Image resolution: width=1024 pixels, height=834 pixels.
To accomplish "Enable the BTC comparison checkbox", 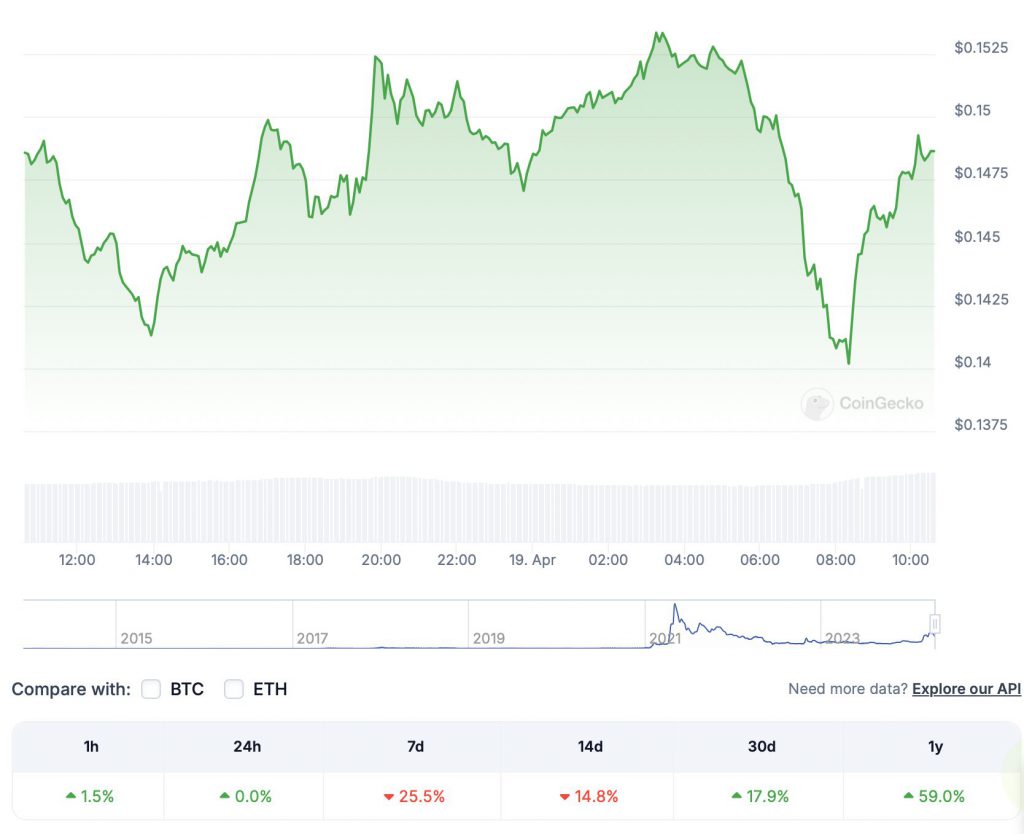I will click(x=151, y=689).
